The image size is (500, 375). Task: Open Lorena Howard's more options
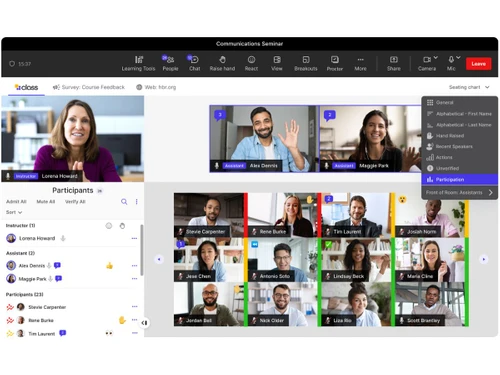pyautogui.click(x=134, y=238)
